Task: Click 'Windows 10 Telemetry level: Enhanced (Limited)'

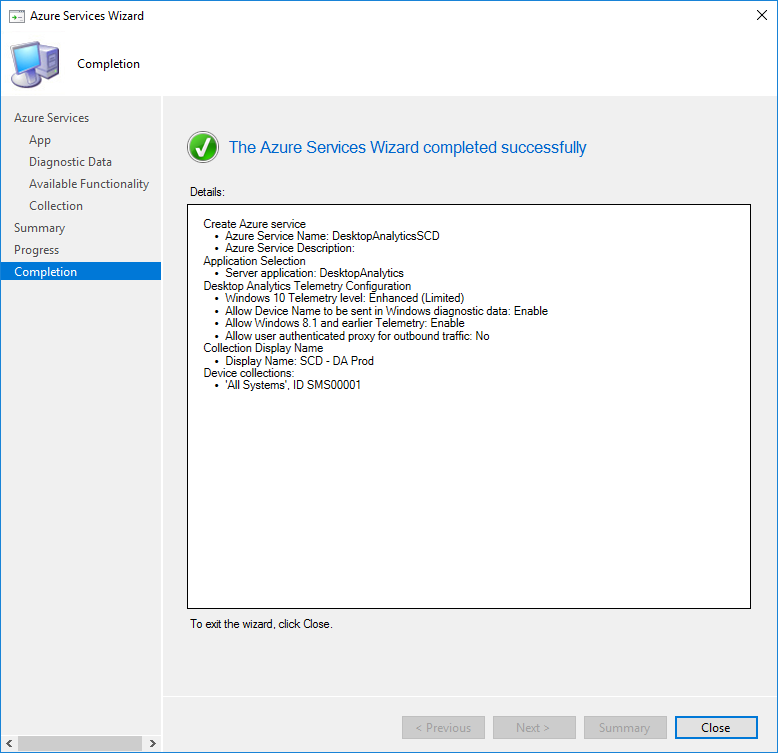Action: pos(344,298)
